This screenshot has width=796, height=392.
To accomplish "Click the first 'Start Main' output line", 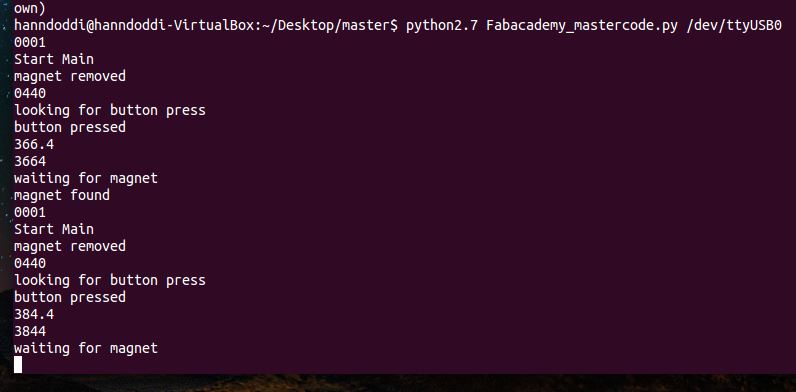I will click(x=54, y=59).
